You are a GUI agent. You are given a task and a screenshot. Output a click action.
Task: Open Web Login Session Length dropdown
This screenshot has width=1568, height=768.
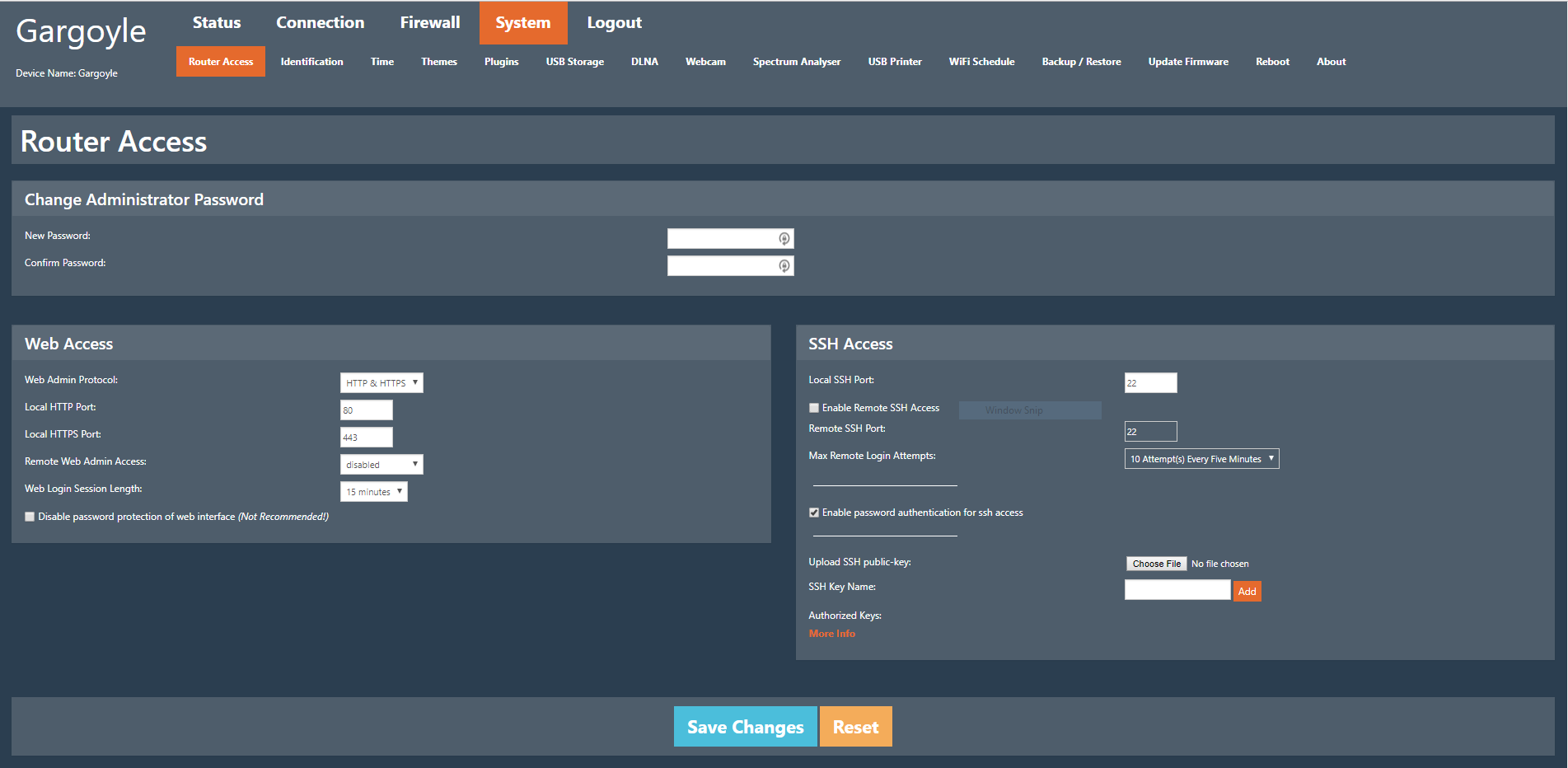(x=373, y=492)
